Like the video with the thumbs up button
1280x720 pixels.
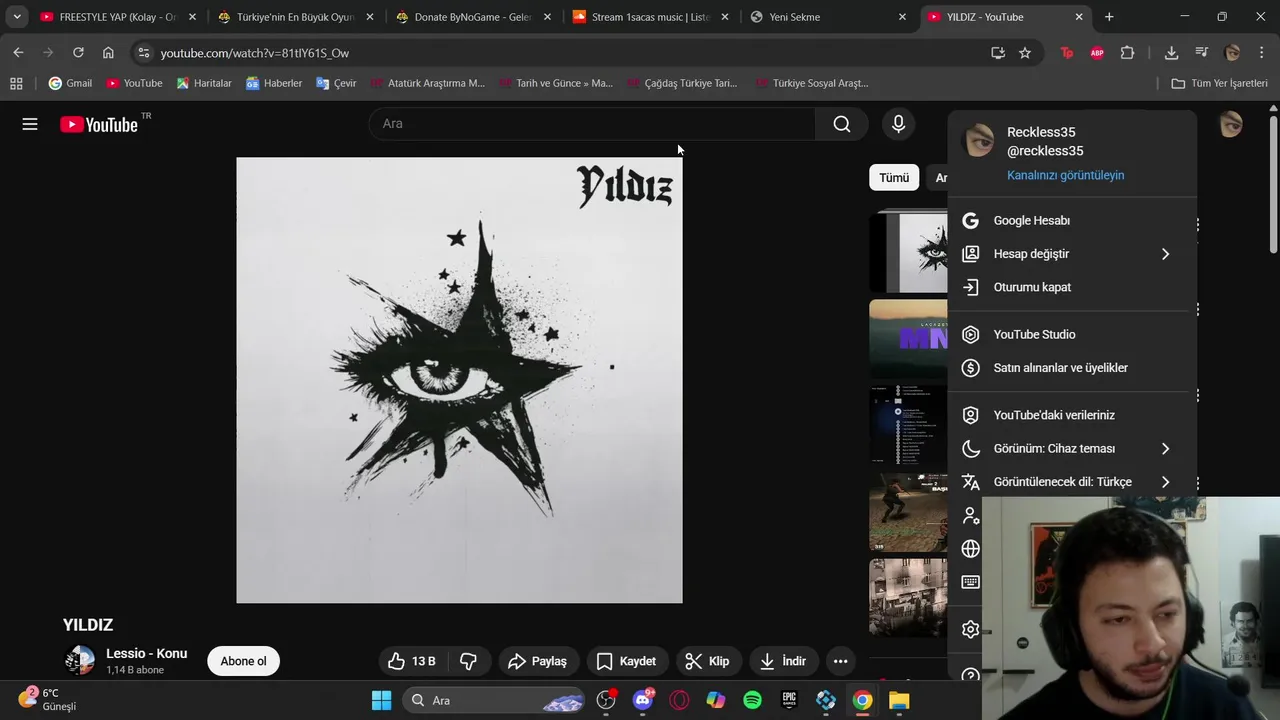click(411, 661)
